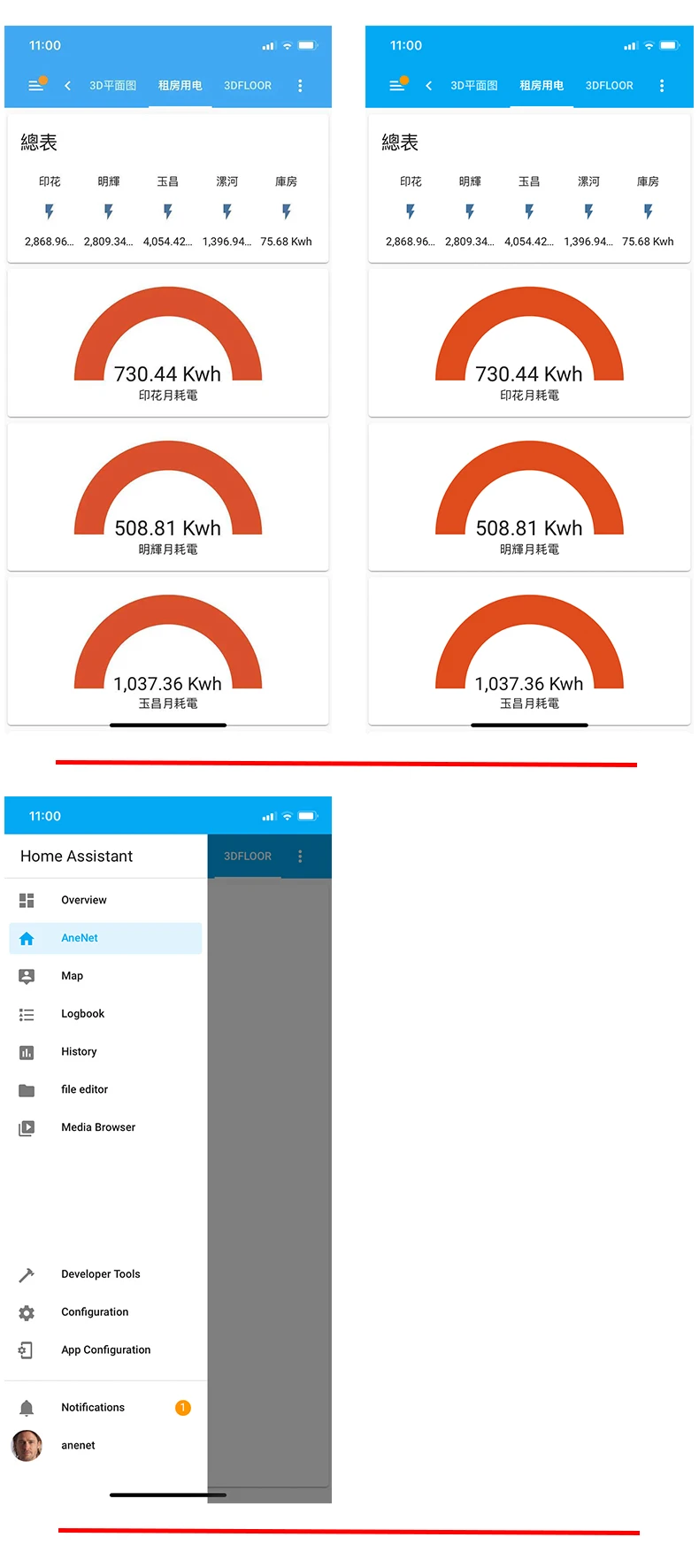The image size is (699, 1568).
Task: Open the anenet user profile avatar
Action: [27, 1446]
